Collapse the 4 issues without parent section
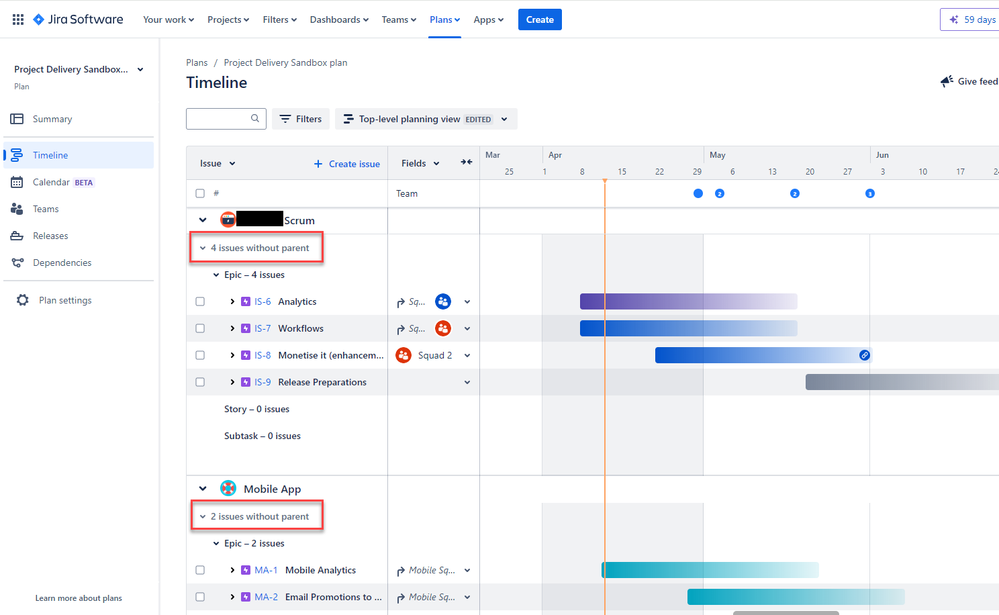The width and height of the screenshot is (999, 615). pyautogui.click(x=203, y=248)
